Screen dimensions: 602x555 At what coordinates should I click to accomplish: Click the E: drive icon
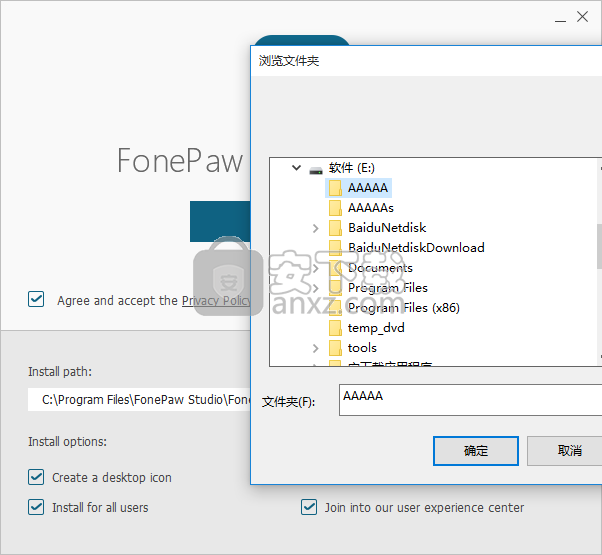pos(316,170)
